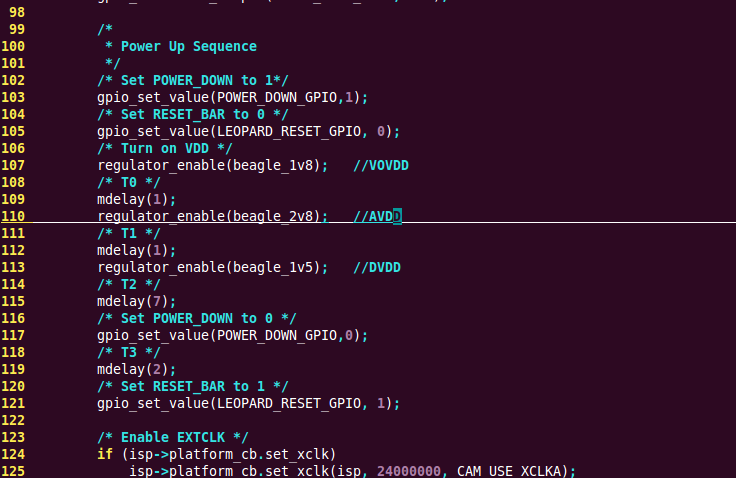
Task: Click LEOPARD_RESET_GPIO on line 121
Action: point(289,403)
